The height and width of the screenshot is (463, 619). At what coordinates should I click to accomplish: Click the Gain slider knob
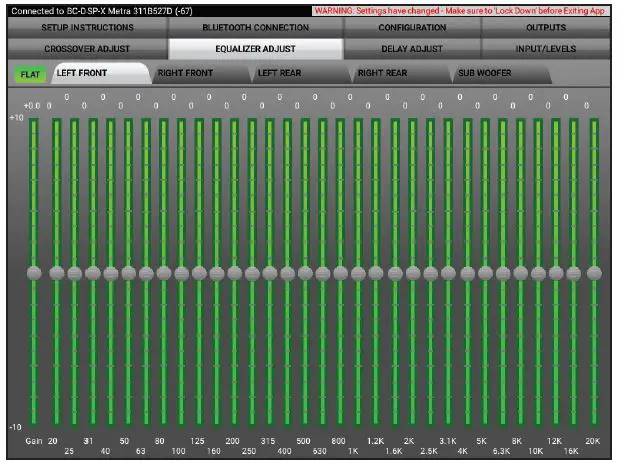coord(34,272)
